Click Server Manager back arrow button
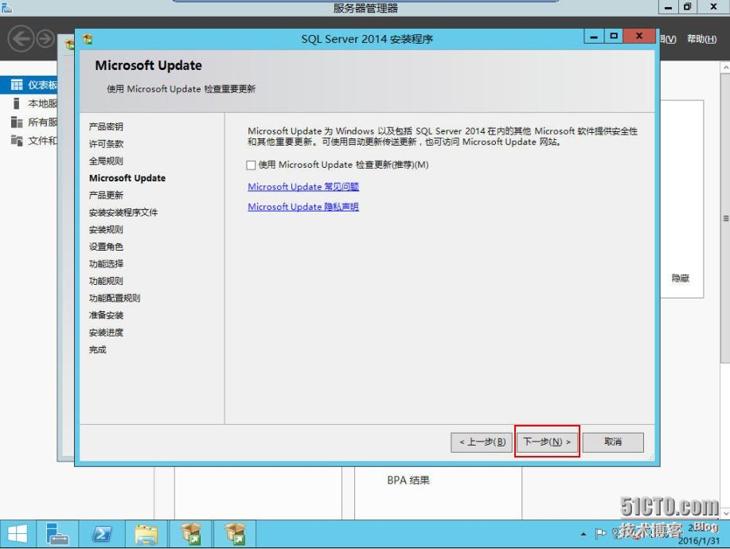Screen dimensions: 730x549 [x=21, y=39]
